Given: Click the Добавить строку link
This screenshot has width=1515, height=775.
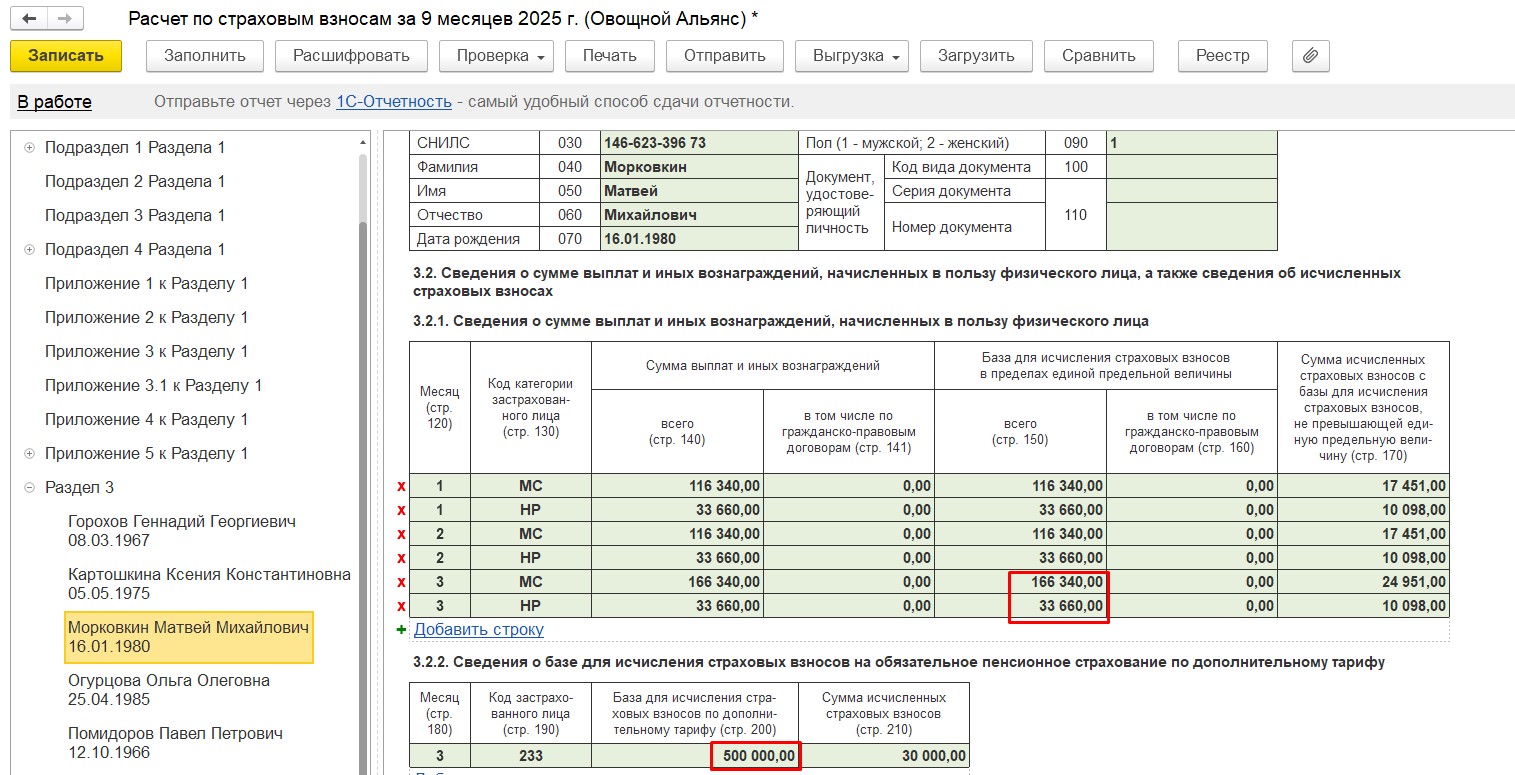Looking at the screenshot, I should coord(478,630).
